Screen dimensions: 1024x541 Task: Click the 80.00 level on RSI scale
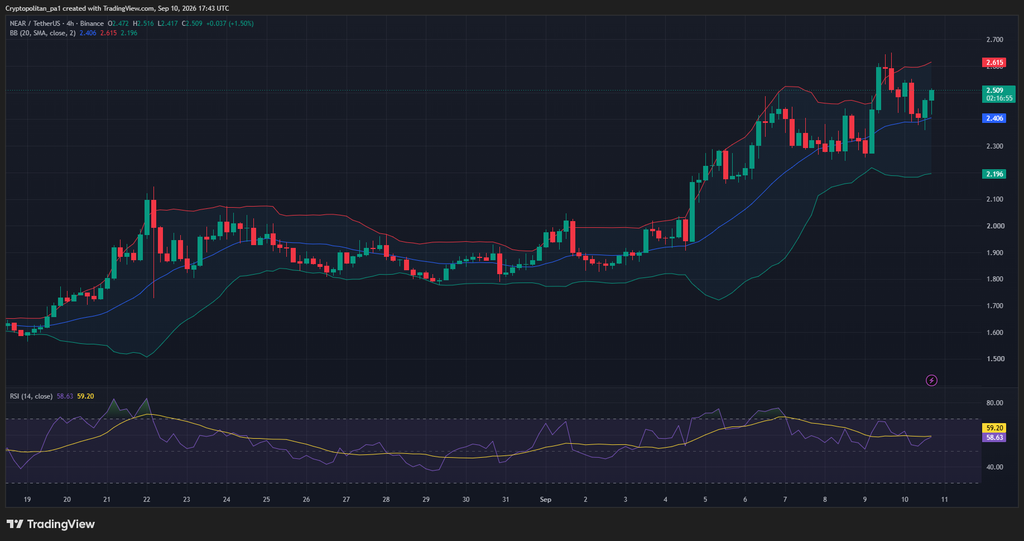(995, 402)
